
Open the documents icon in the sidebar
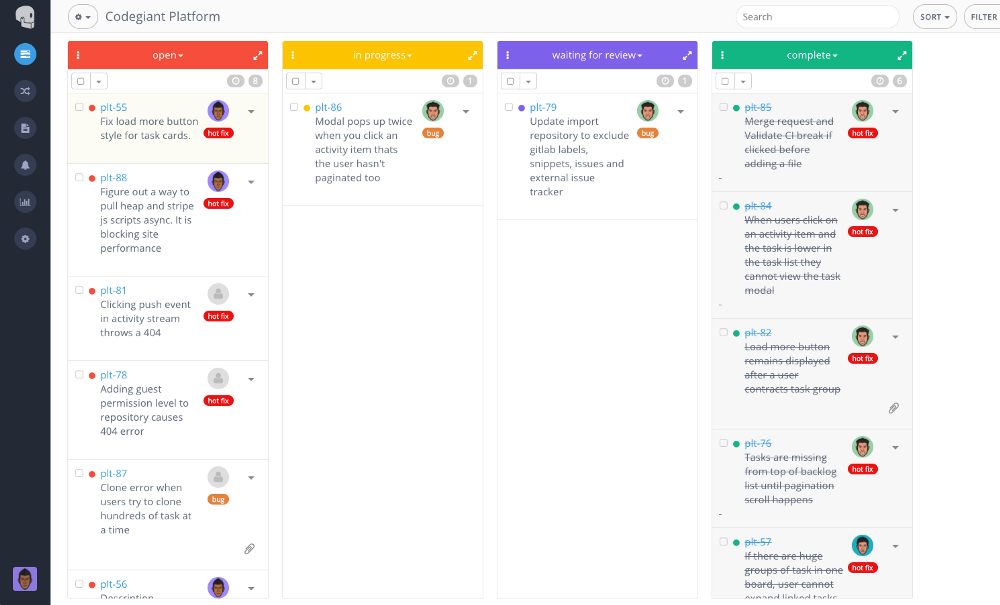click(24, 128)
